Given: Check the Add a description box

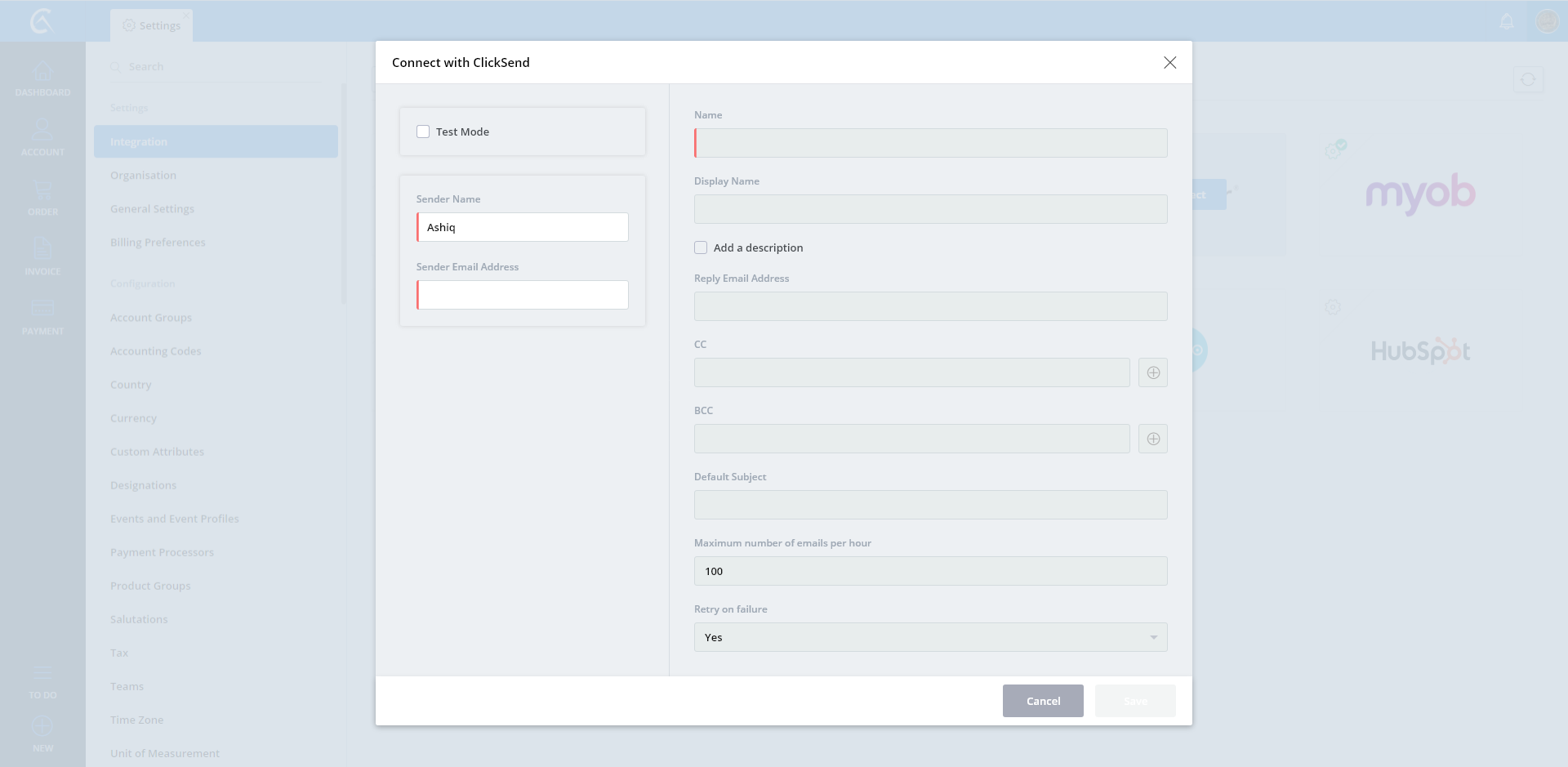Looking at the screenshot, I should coord(701,247).
